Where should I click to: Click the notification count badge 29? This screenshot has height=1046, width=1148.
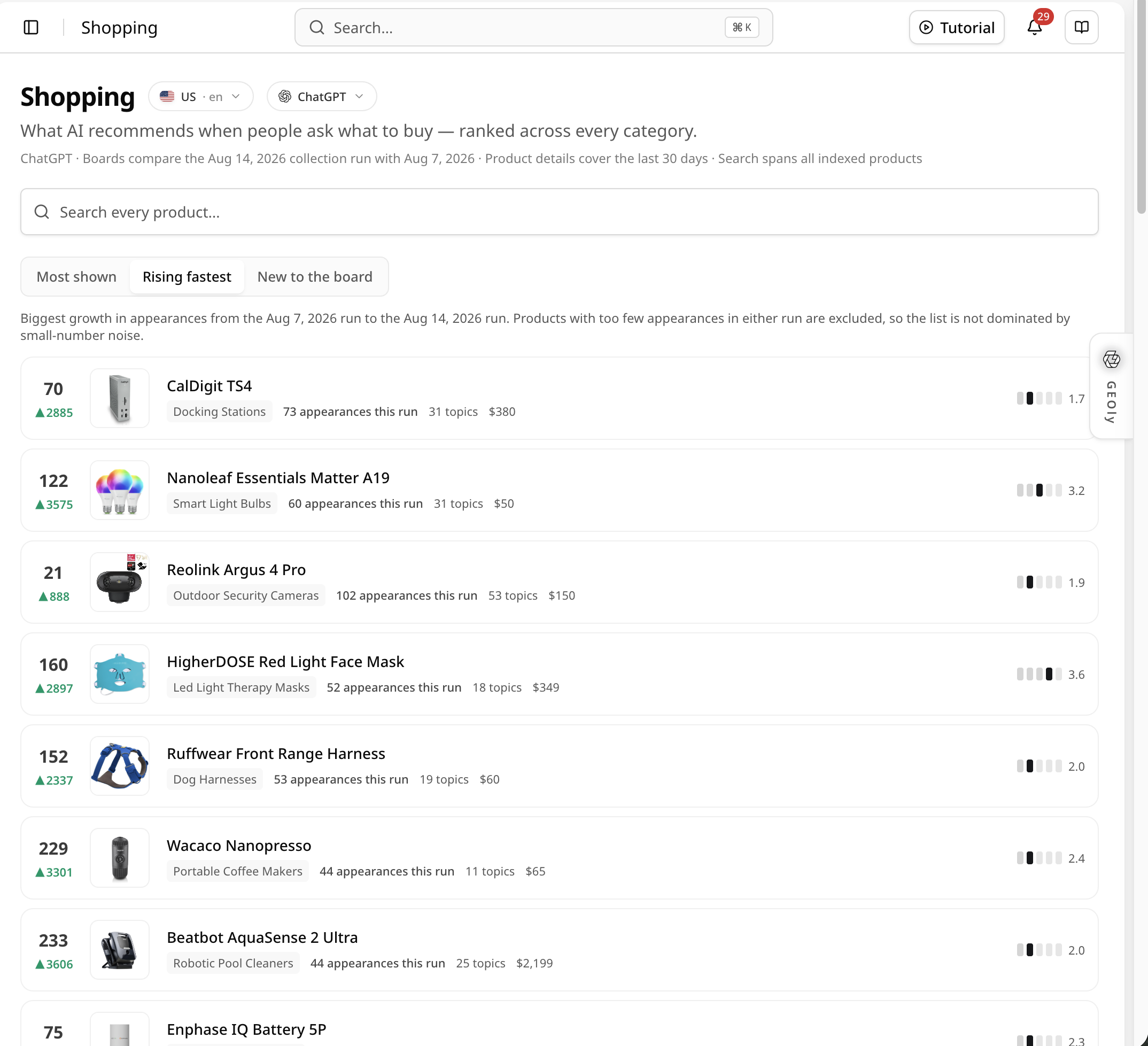click(x=1043, y=17)
